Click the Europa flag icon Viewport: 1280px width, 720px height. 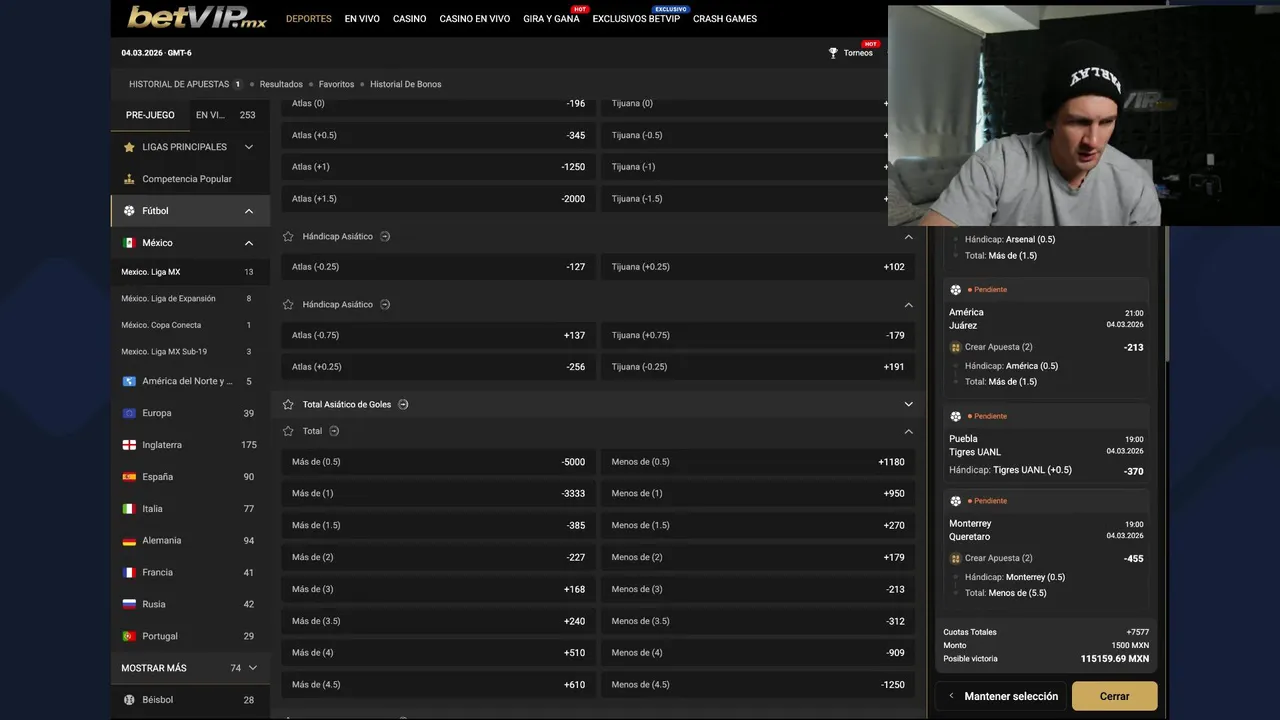click(x=129, y=413)
